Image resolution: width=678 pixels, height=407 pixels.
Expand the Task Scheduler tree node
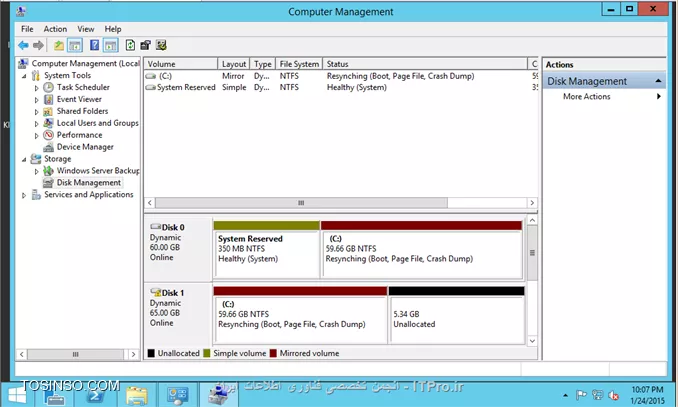tap(37, 87)
